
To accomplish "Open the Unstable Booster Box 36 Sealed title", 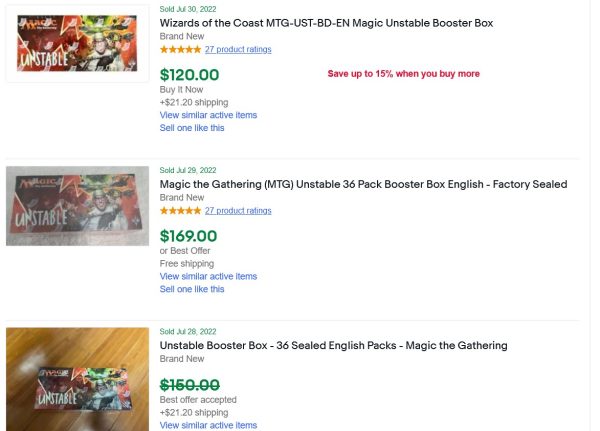I will (x=333, y=345).
